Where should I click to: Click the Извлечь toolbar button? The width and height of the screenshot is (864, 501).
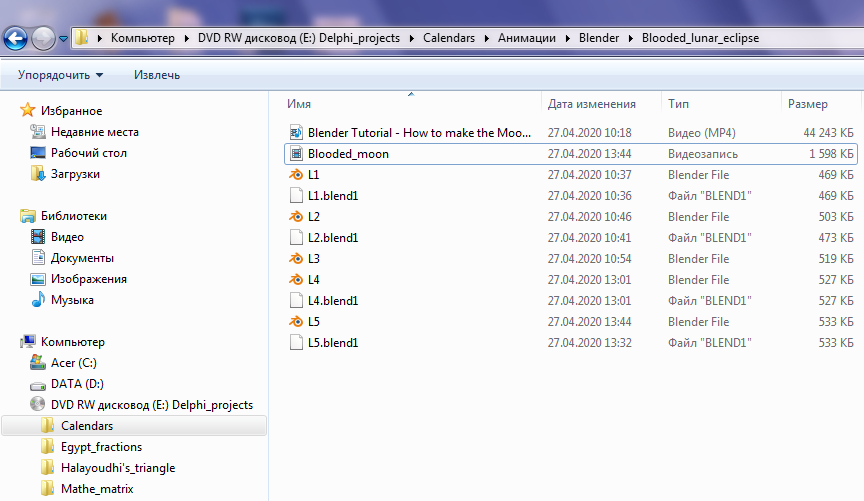click(156, 75)
